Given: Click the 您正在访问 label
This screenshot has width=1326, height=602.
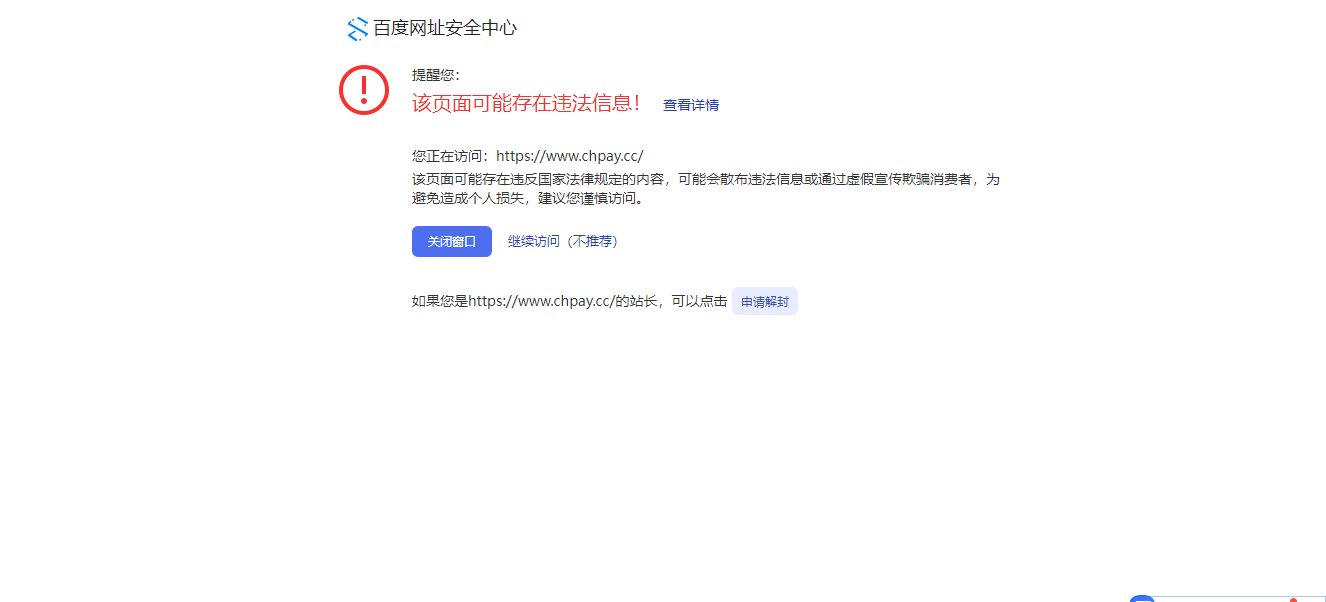Looking at the screenshot, I should [453, 156].
